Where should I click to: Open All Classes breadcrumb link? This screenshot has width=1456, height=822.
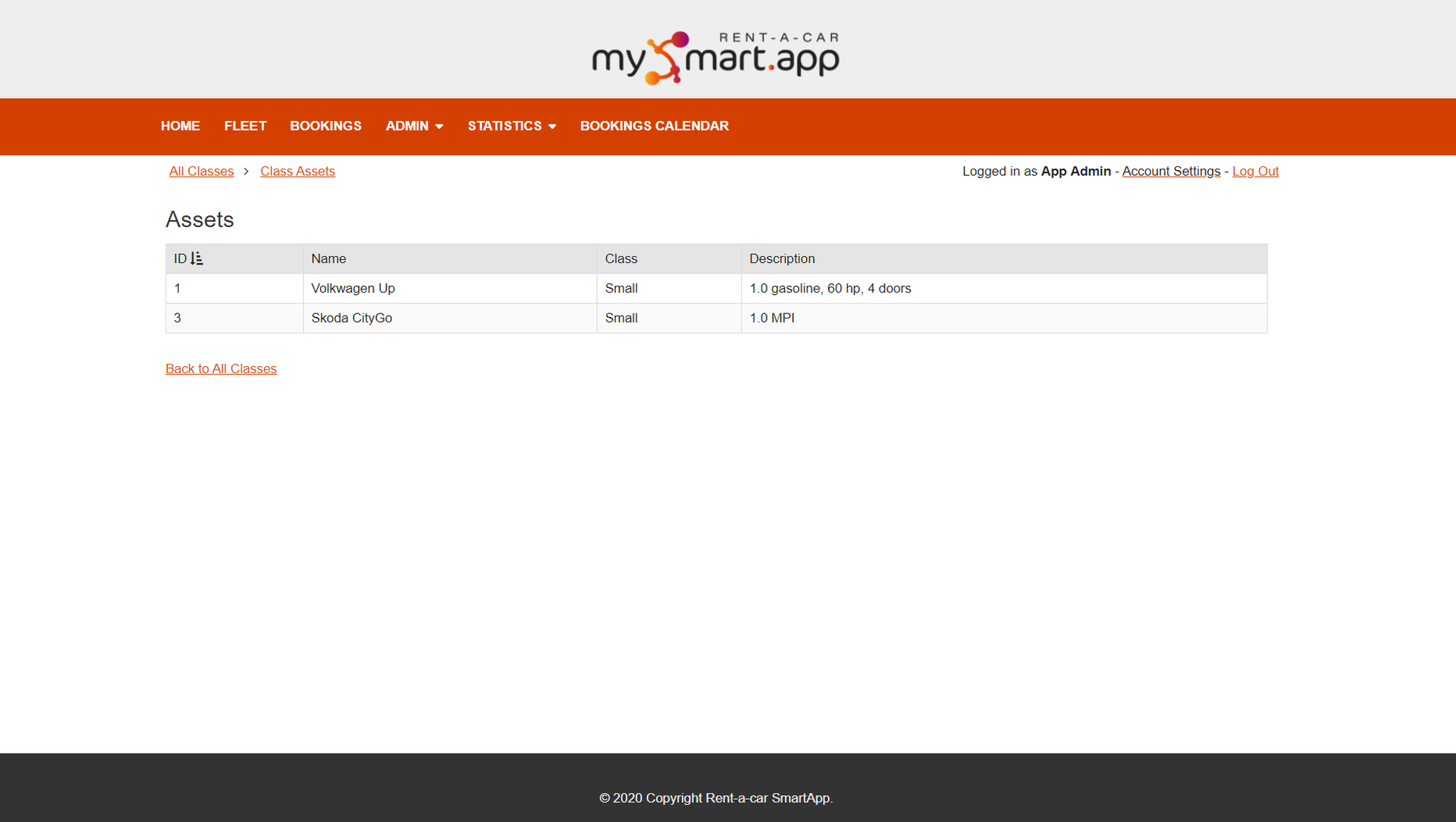[201, 171]
